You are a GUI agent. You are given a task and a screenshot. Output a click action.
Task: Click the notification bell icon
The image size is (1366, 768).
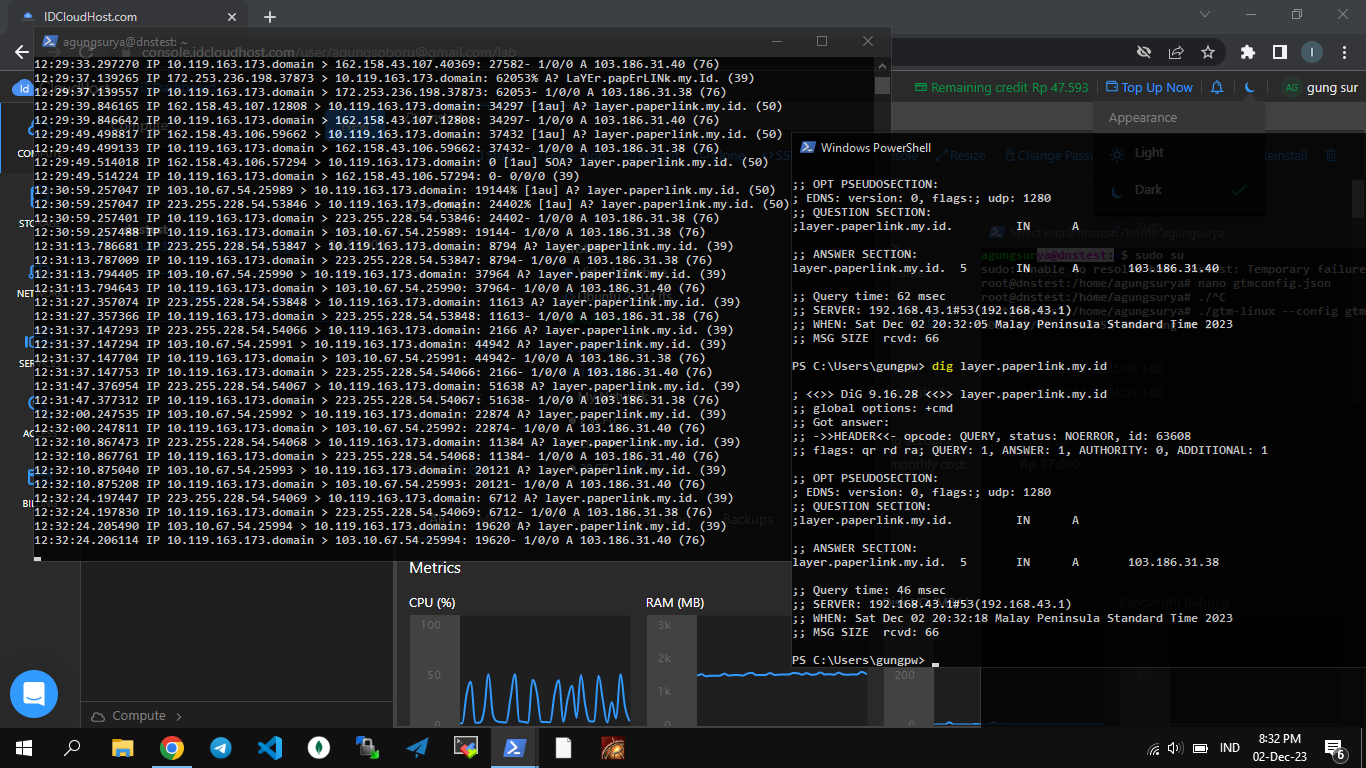[x=1217, y=88]
